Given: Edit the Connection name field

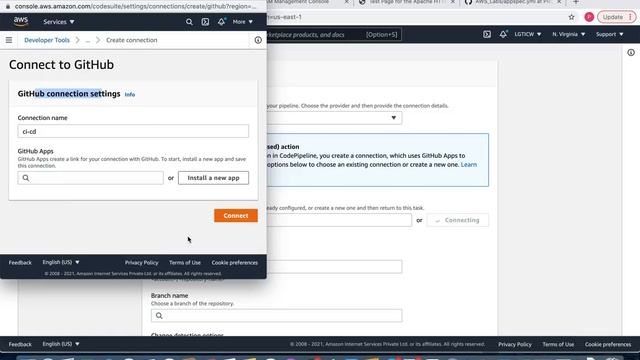Looking at the screenshot, I should 133,131.
